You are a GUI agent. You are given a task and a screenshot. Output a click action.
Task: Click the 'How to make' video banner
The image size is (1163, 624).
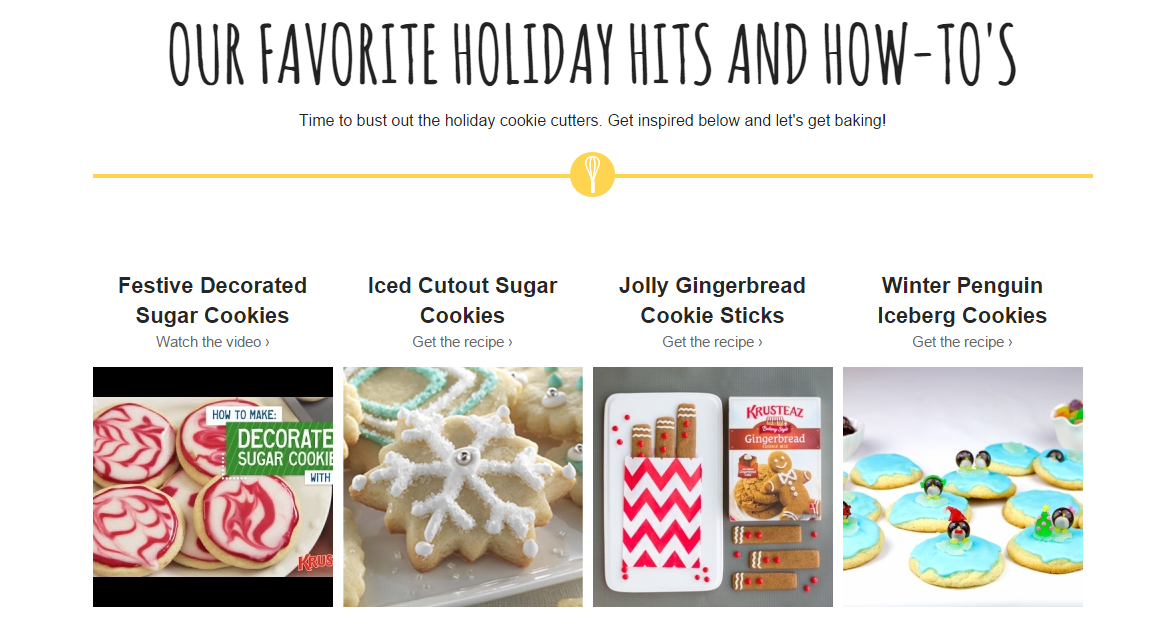pyautogui.click(x=270, y=445)
